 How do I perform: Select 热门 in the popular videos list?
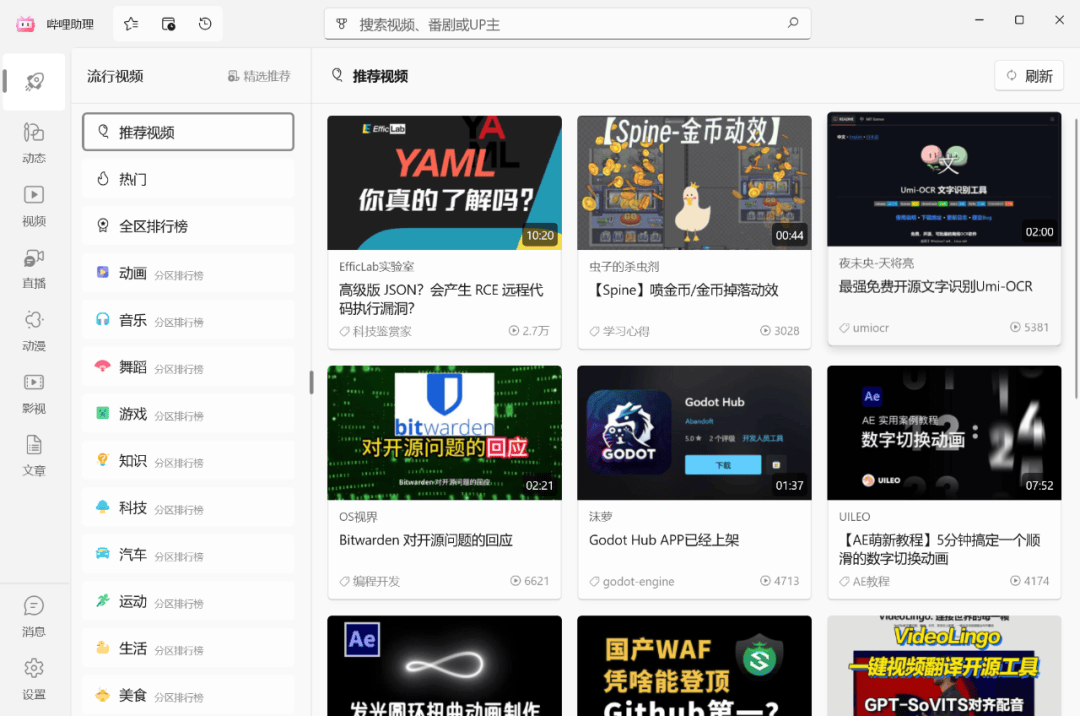(x=188, y=179)
